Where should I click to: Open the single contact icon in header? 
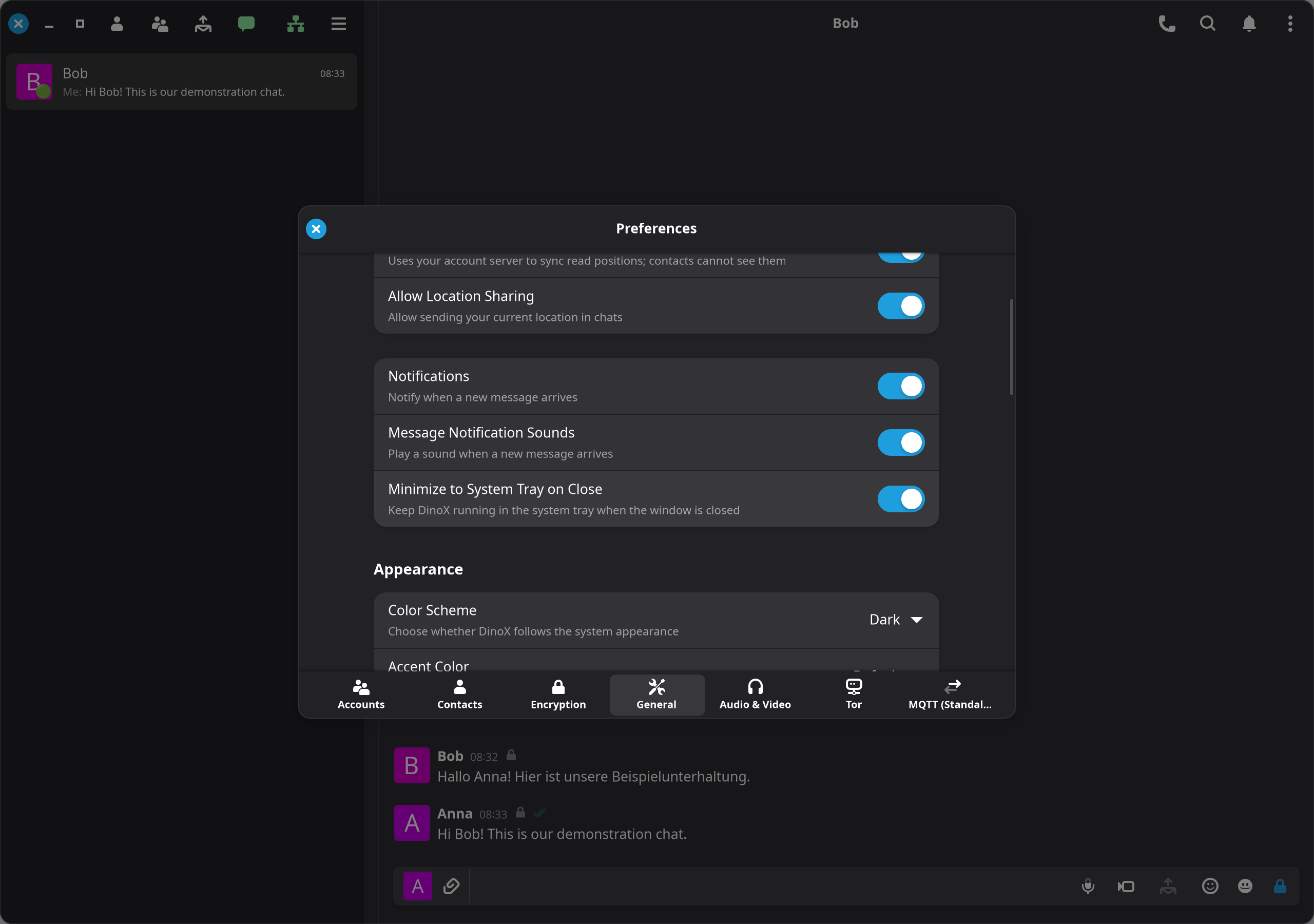pos(117,24)
